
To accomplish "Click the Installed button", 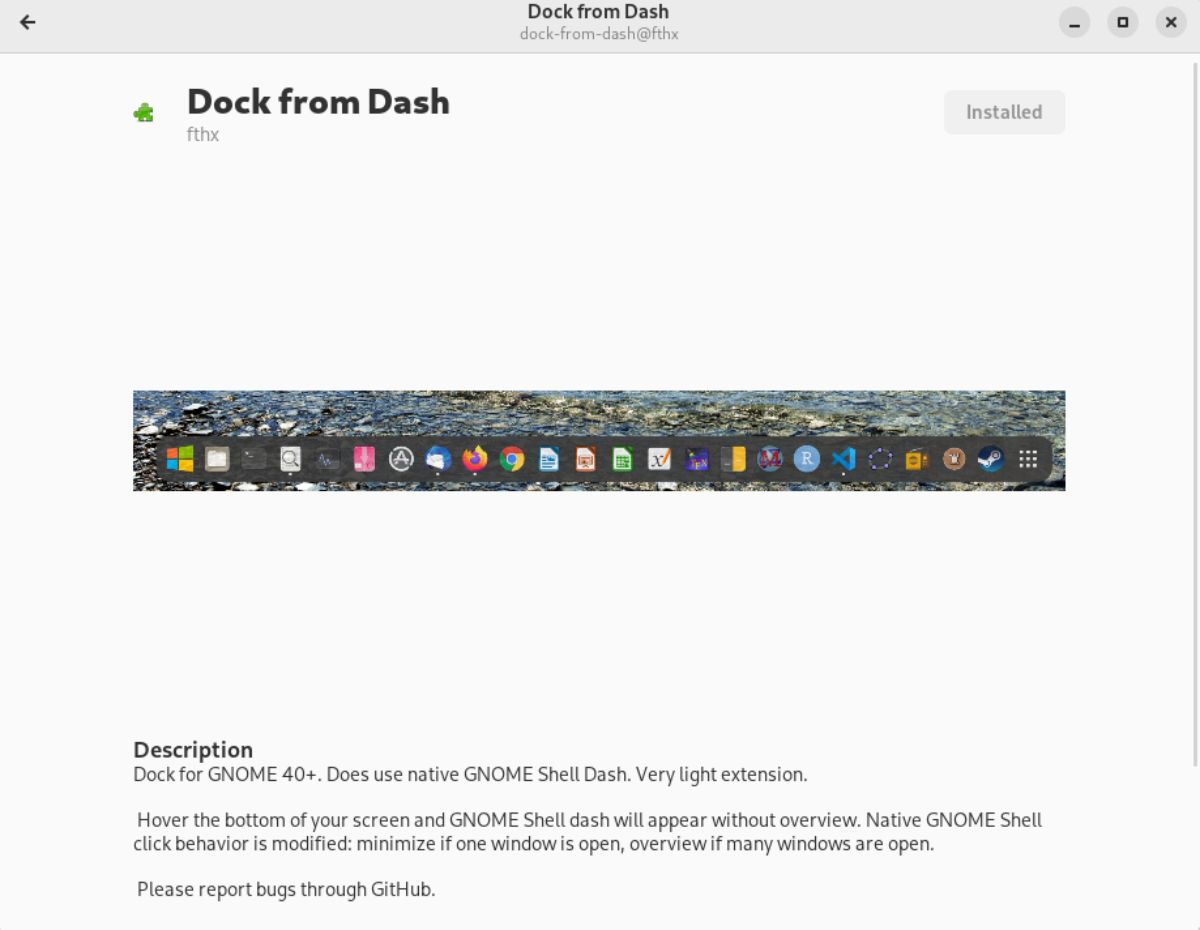I will click(1004, 112).
